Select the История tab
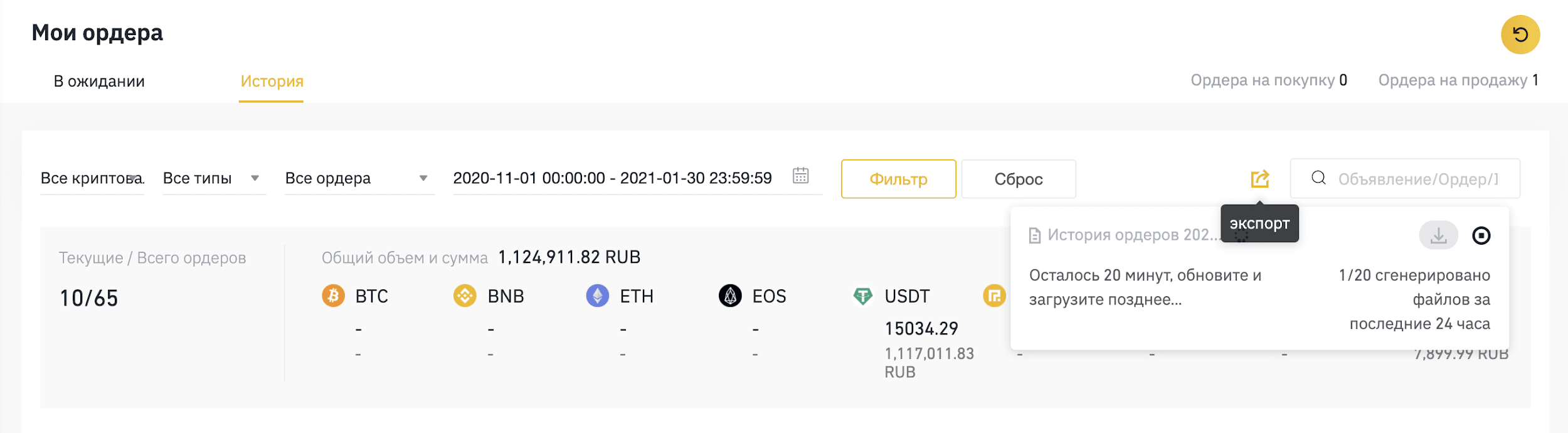The width and height of the screenshot is (1568, 433). click(272, 81)
